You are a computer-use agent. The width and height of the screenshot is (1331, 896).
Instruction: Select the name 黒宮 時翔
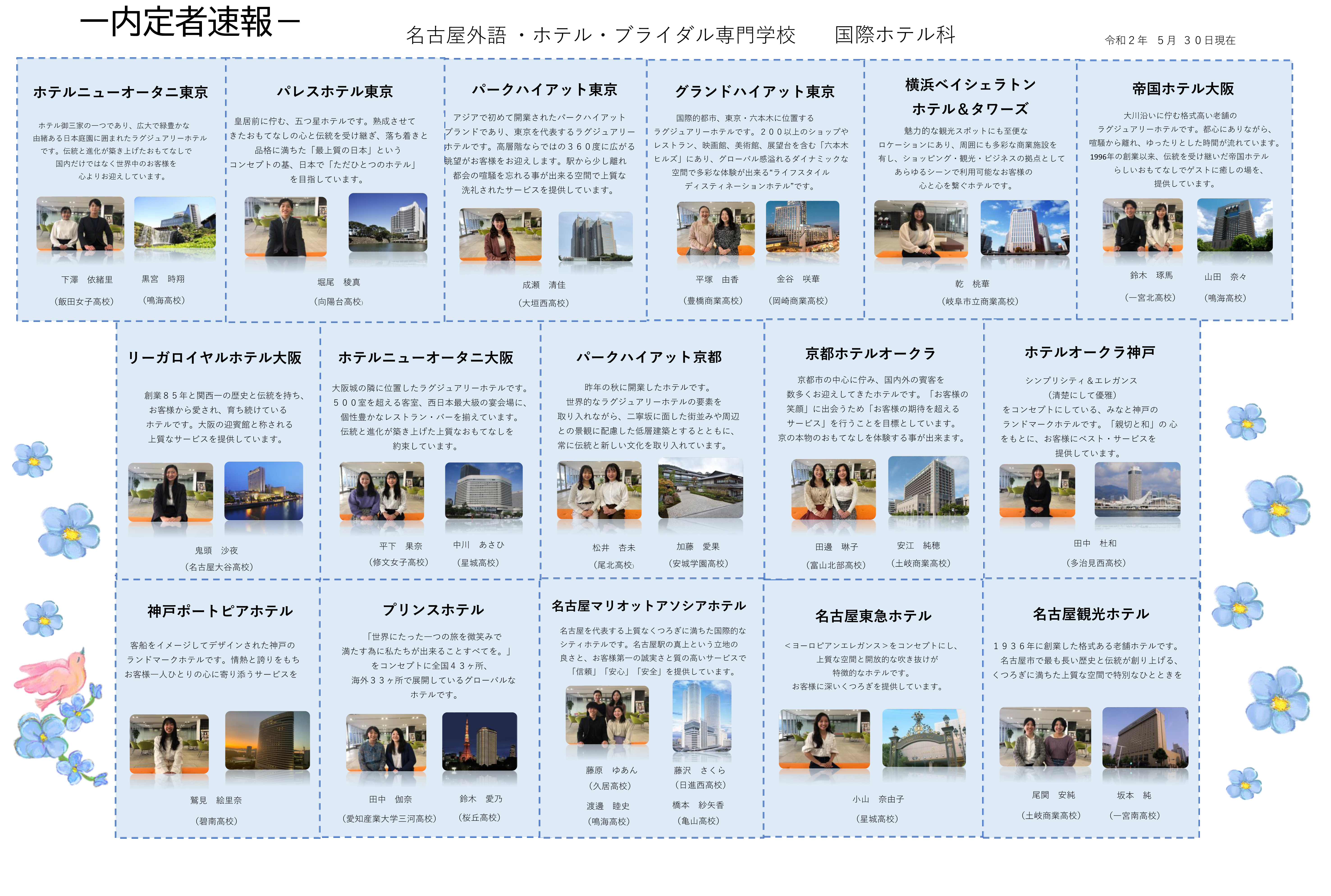163,279
